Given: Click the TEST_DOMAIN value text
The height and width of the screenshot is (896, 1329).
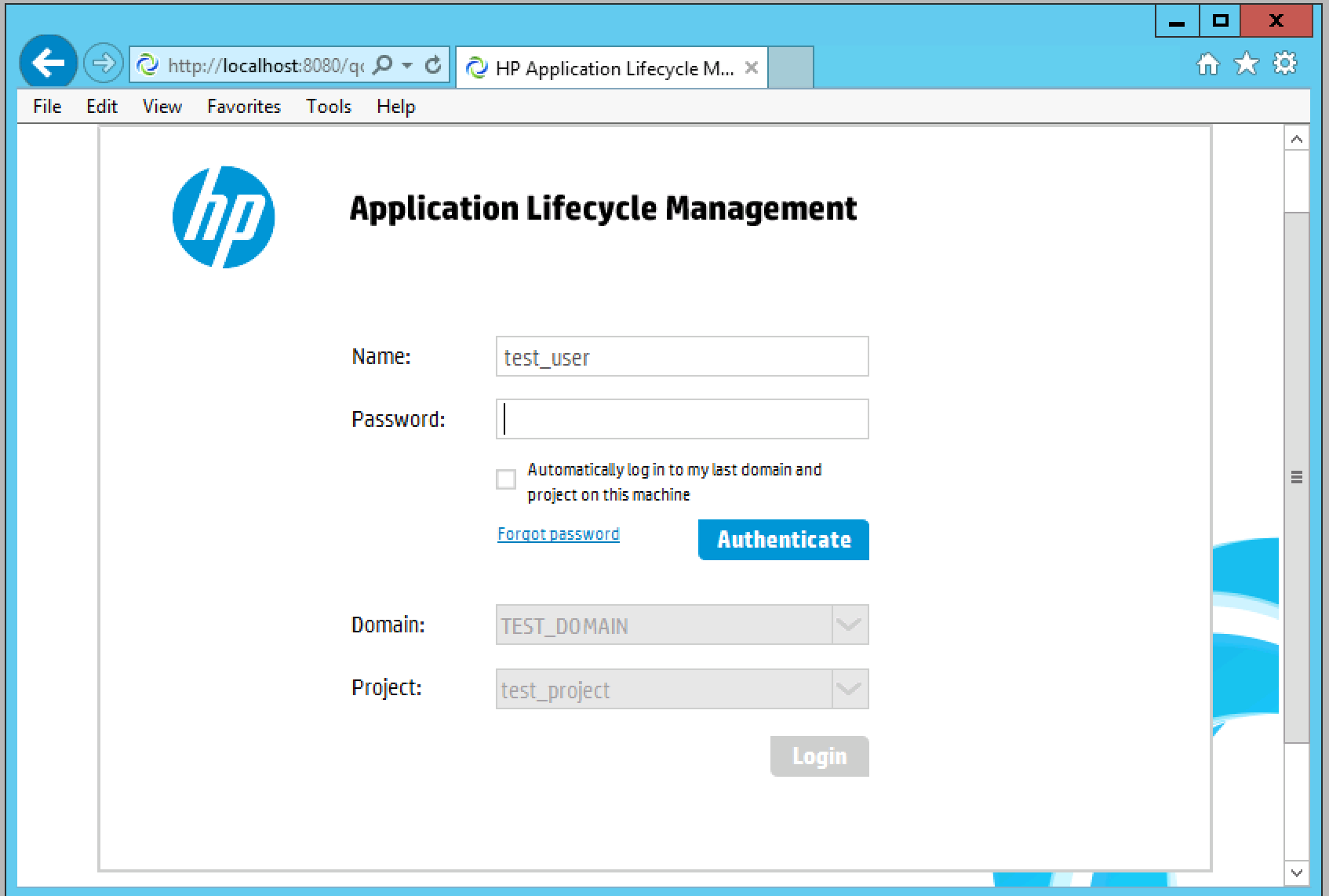Looking at the screenshot, I should pos(565,626).
